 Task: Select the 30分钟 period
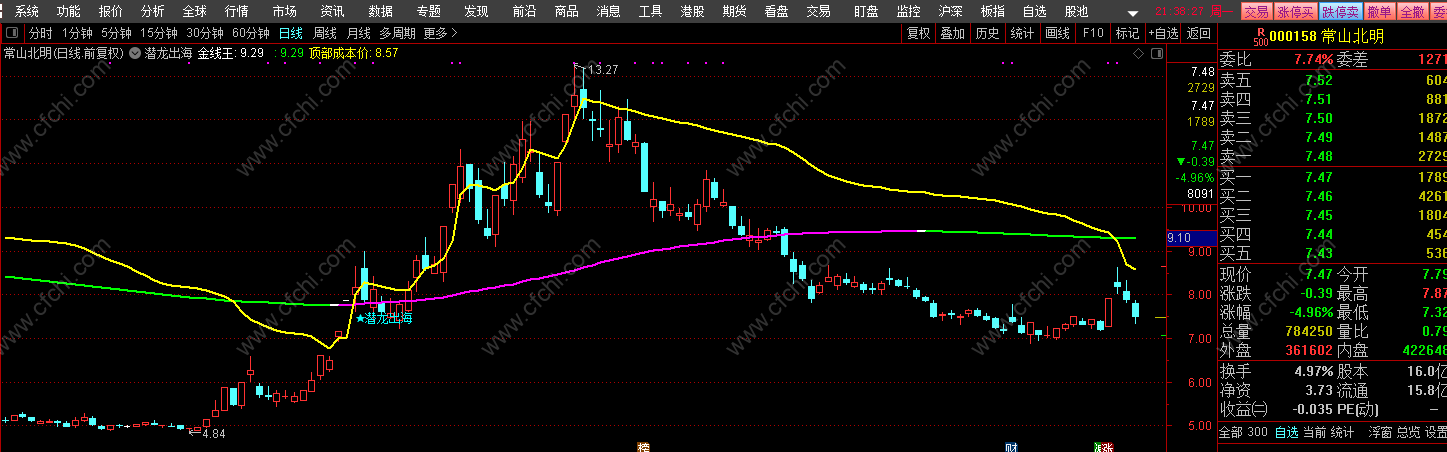click(x=205, y=33)
